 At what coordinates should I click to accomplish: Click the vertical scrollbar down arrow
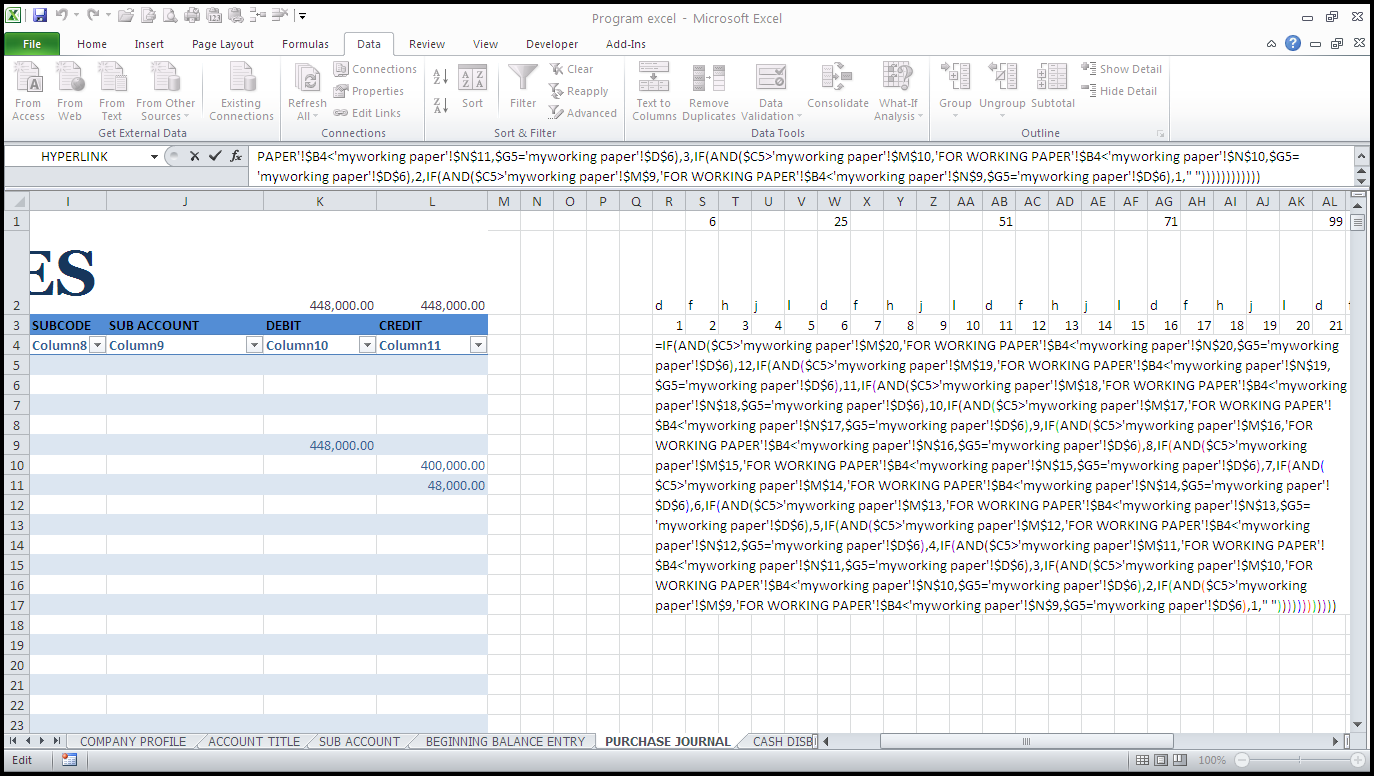(x=1357, y=724)
